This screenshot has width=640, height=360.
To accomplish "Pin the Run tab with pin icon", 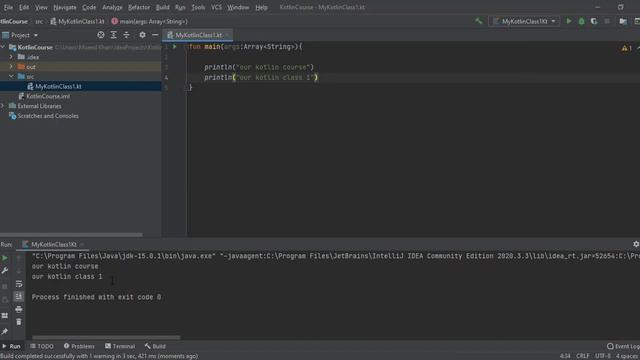I will [x=5, y=331].
